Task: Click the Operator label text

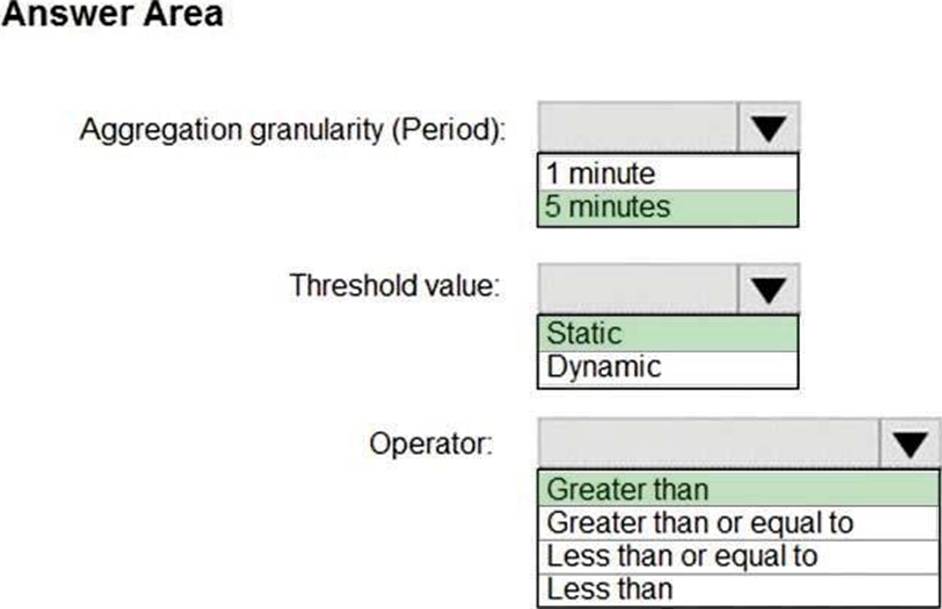Action: (431, 442)
